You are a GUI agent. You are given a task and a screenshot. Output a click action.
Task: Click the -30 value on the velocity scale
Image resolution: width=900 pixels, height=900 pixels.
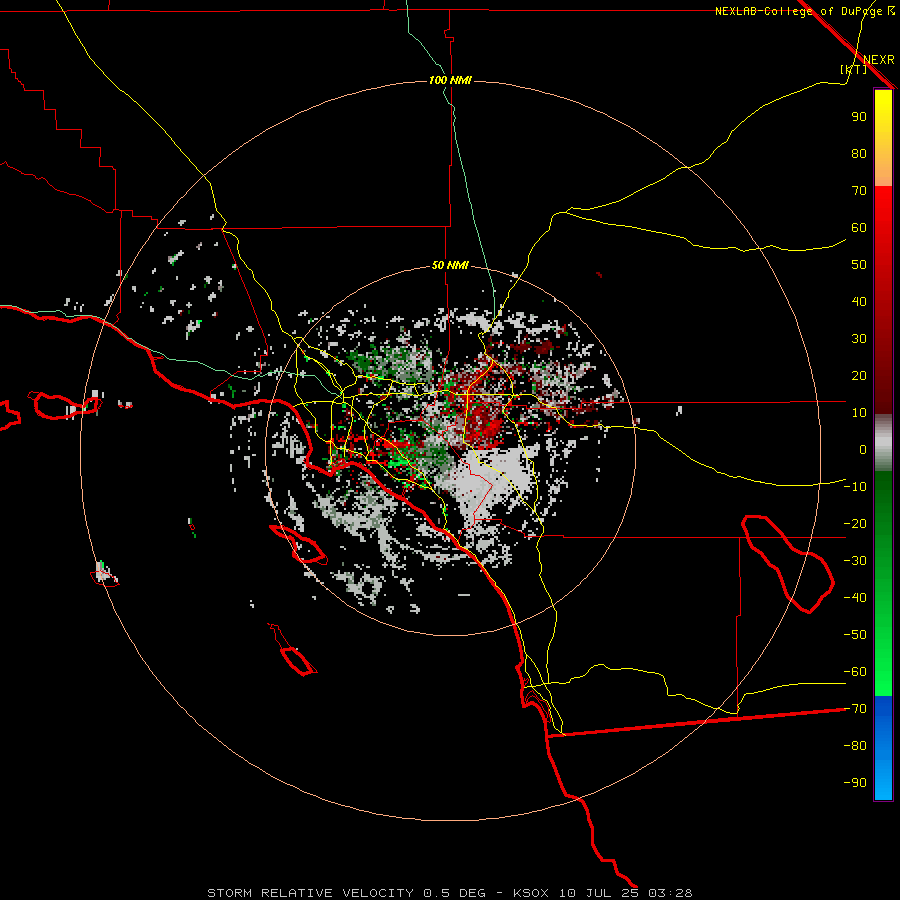pos(855,561)
